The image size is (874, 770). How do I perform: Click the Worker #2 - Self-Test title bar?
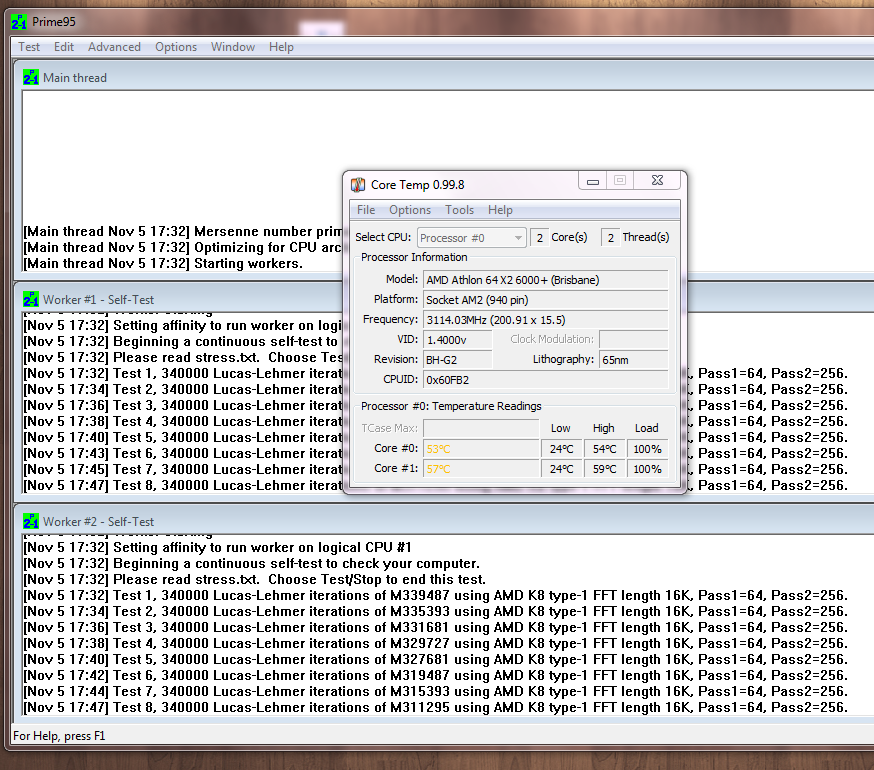(446, 521)
